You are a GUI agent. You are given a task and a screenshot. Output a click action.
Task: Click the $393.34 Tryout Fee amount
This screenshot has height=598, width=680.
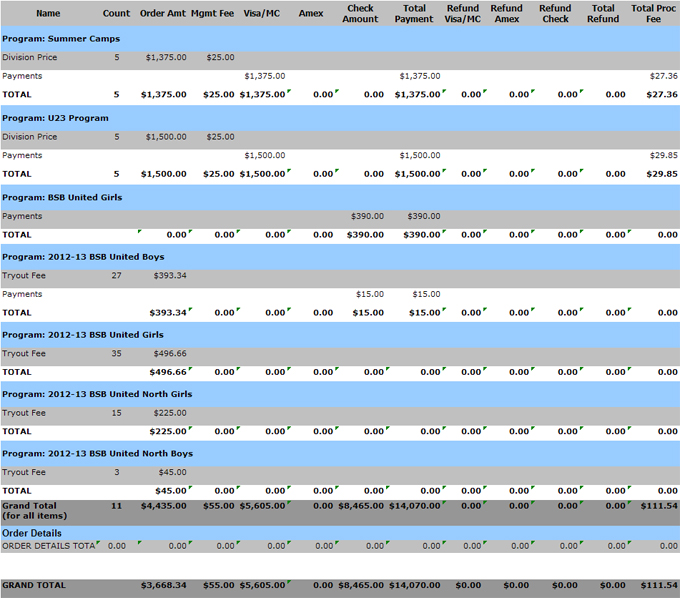(170, 275)
